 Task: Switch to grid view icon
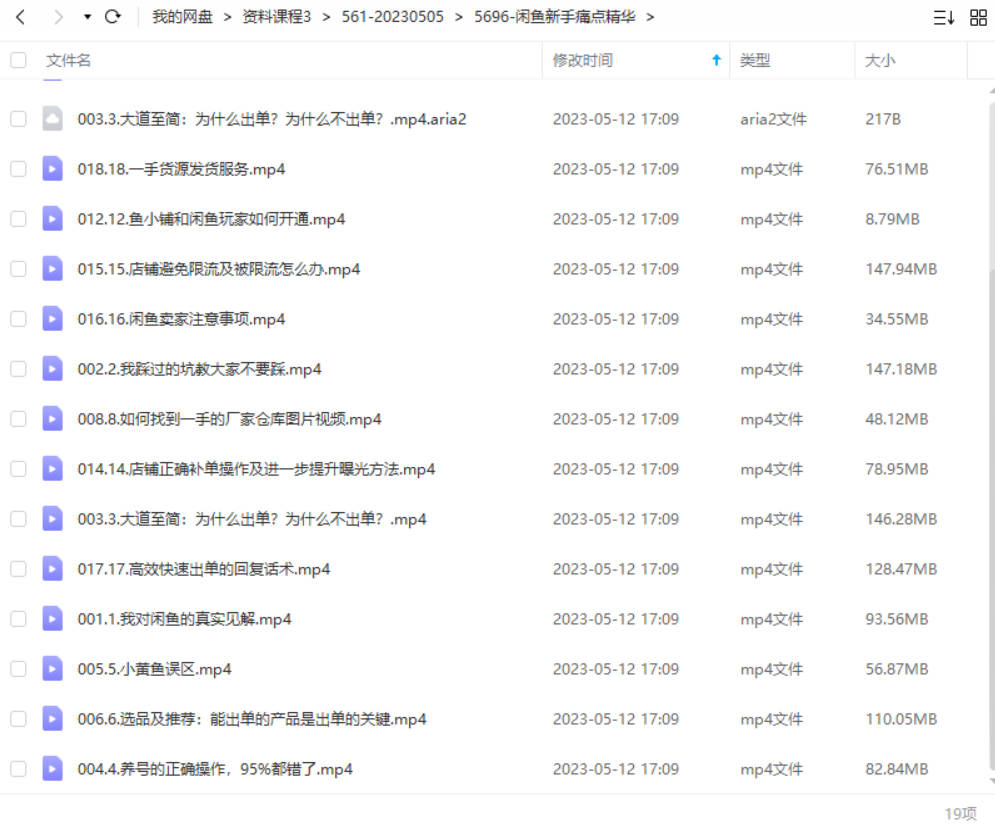(x=979, y=17)
